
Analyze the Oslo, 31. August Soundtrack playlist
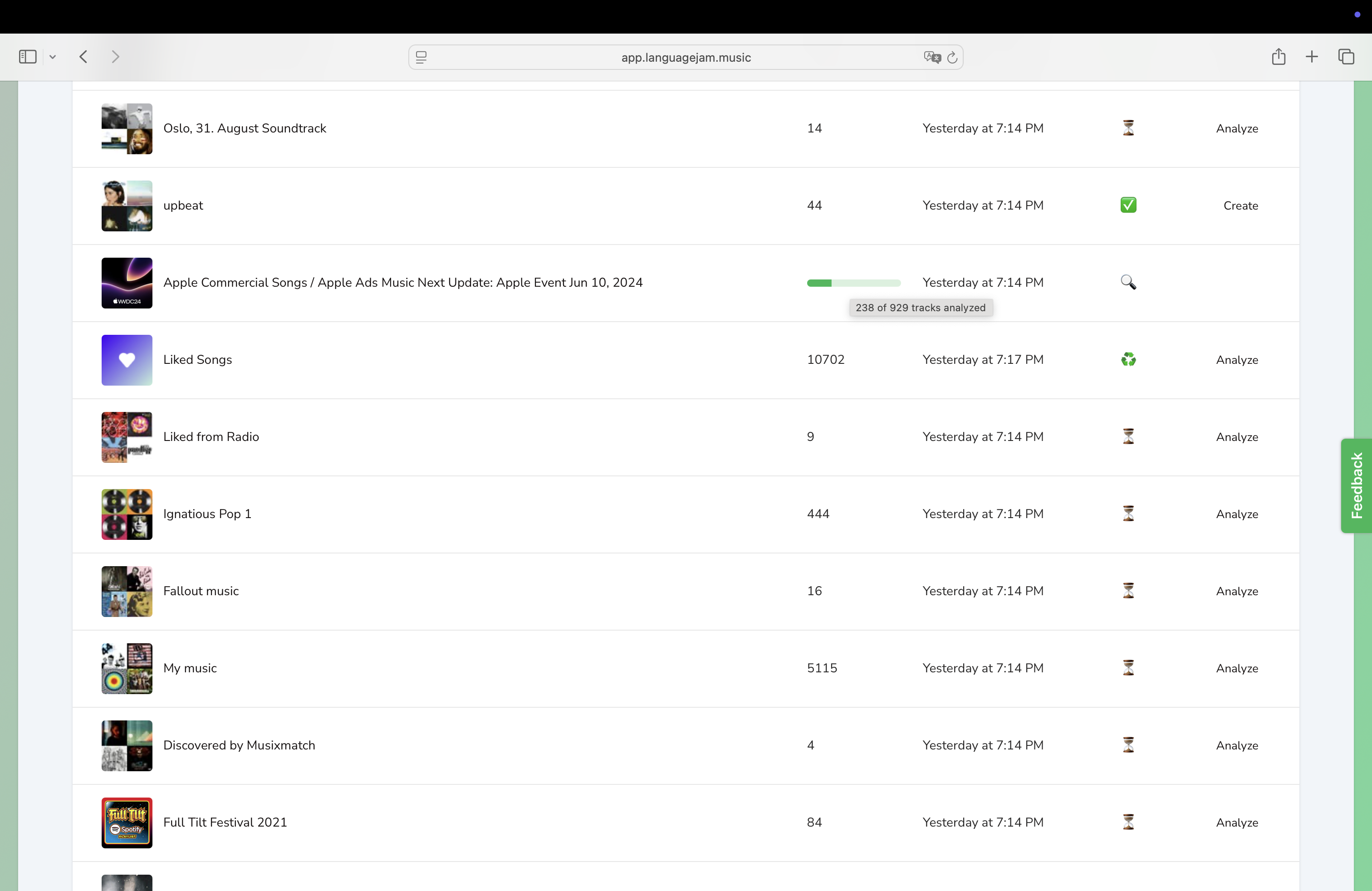(1237, 128)
